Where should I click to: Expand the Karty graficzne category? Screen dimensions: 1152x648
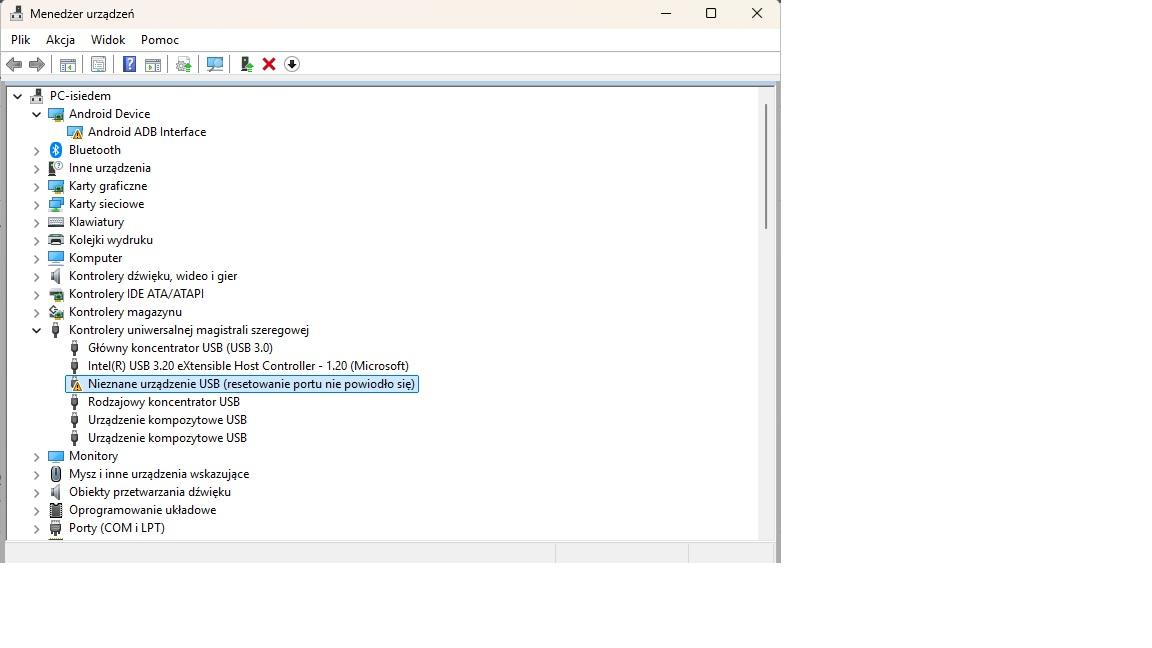click(37, 186)
